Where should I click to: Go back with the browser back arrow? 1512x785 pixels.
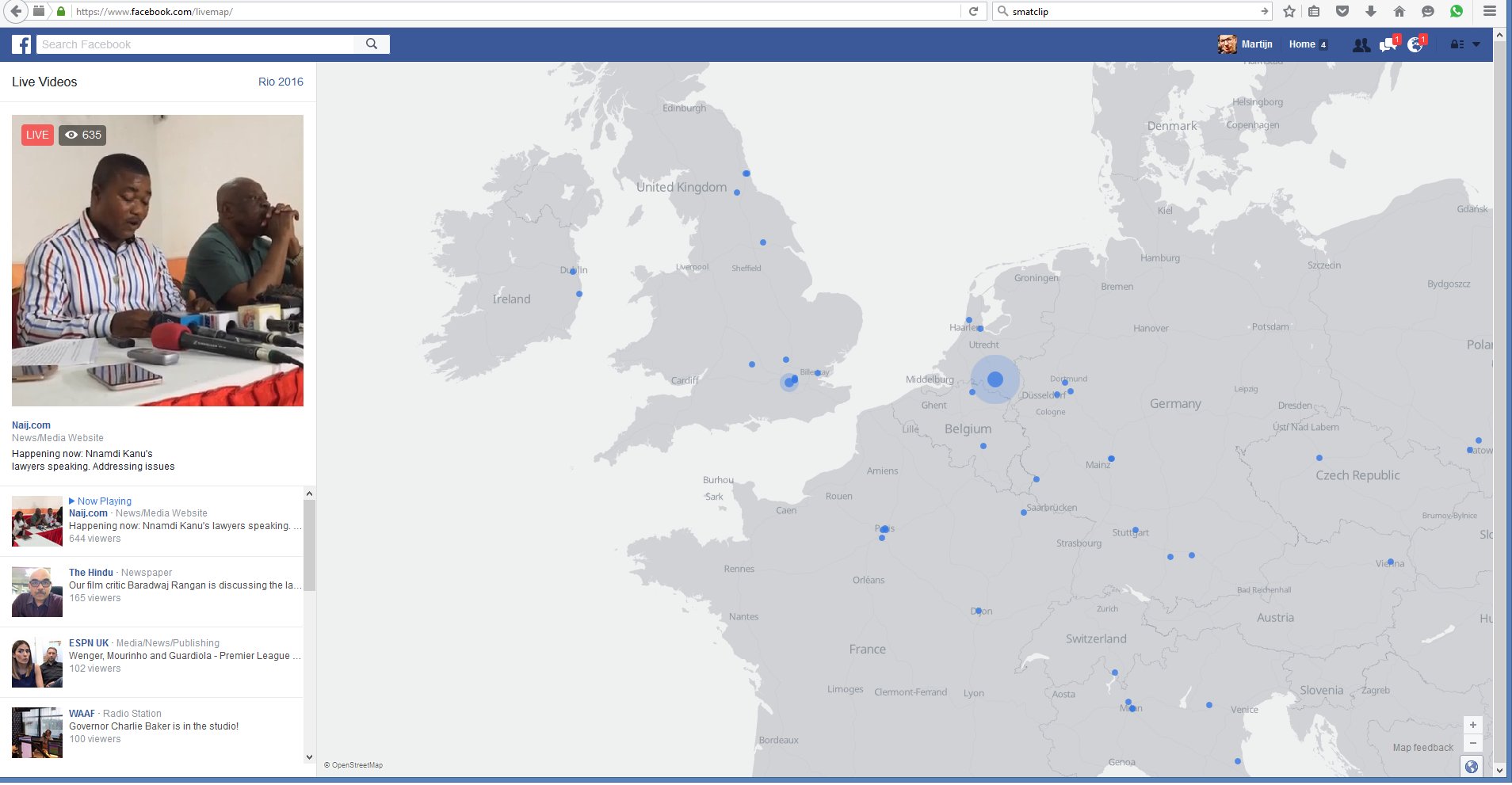(16, 11)
